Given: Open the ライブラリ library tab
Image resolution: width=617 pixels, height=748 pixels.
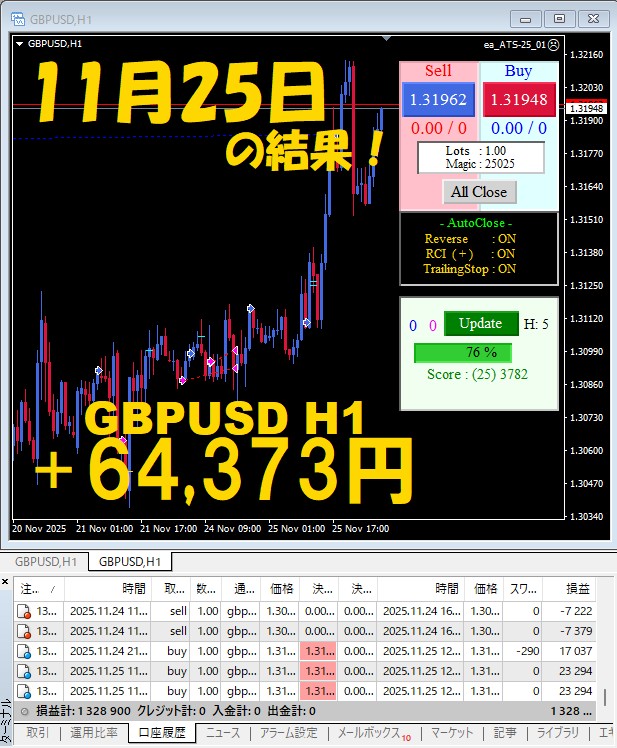Looking at the screenshot, I should 558,732.
